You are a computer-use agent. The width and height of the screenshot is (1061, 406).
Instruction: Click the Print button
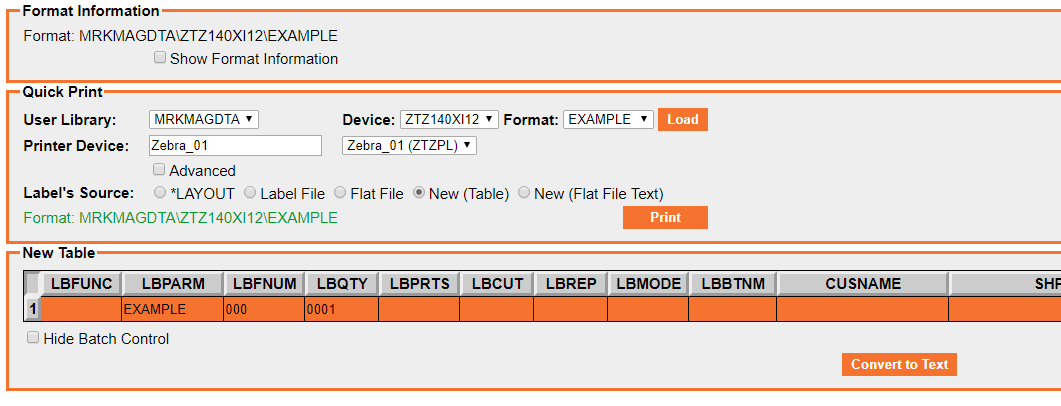(x=665, y=218)
